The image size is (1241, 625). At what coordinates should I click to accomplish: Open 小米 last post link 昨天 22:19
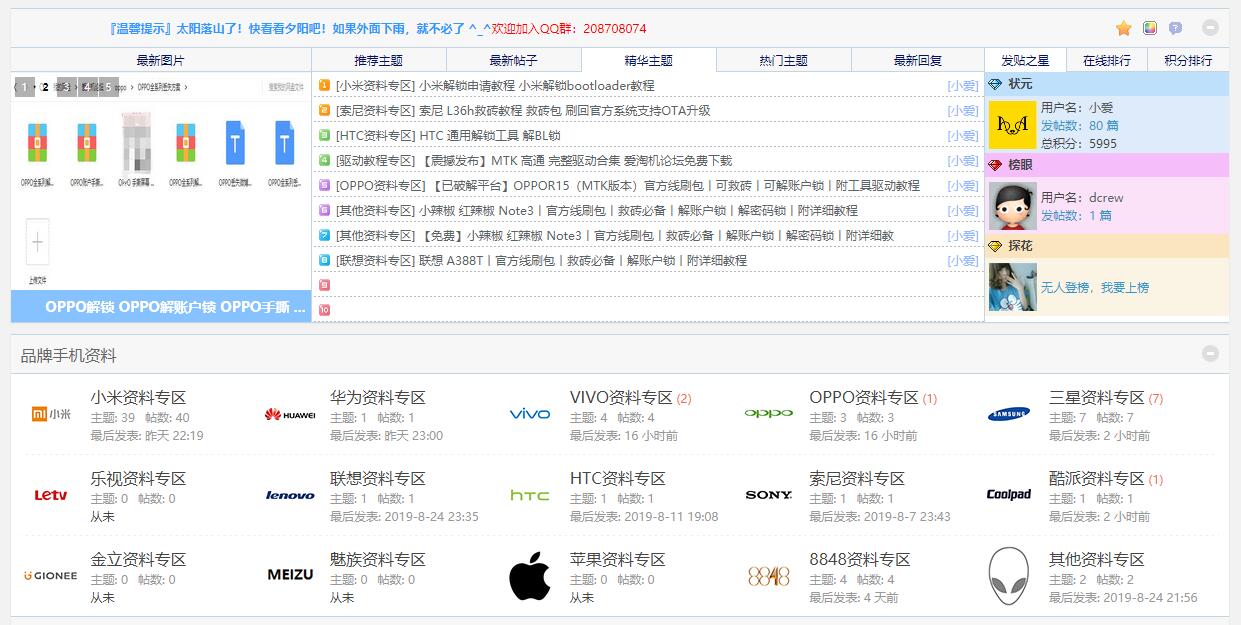coord(174,436)
